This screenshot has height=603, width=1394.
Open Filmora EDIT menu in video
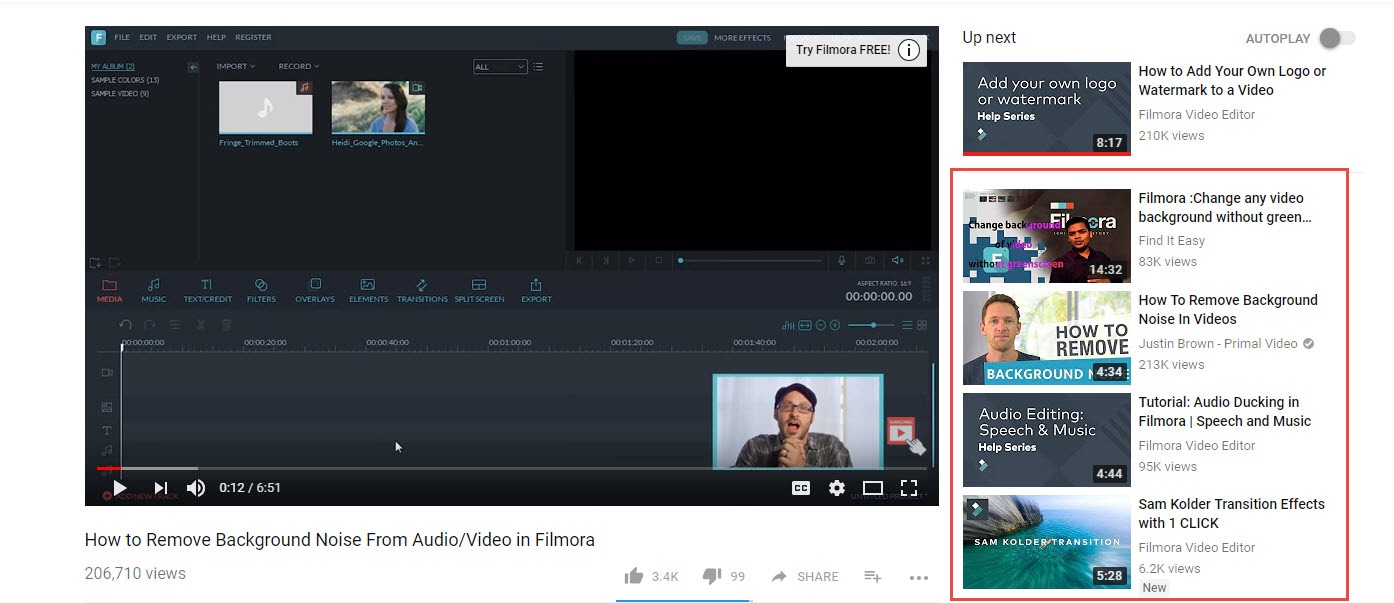coord(148,37)
